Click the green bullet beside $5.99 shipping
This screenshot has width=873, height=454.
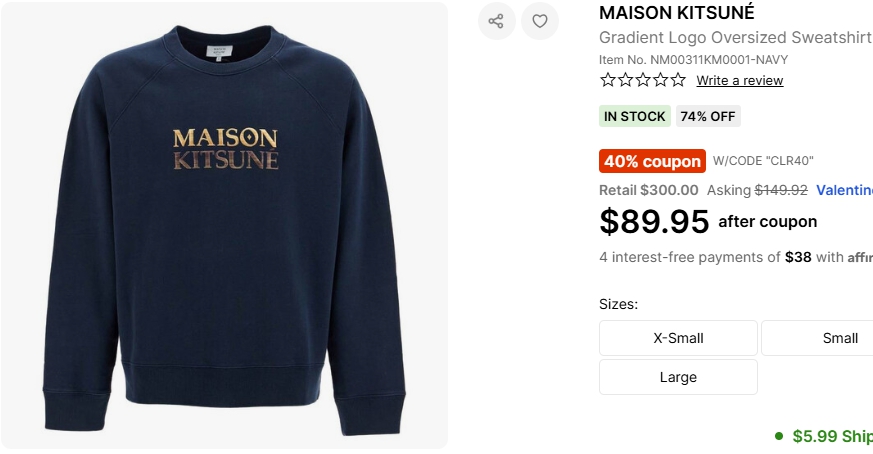(779, 436)
